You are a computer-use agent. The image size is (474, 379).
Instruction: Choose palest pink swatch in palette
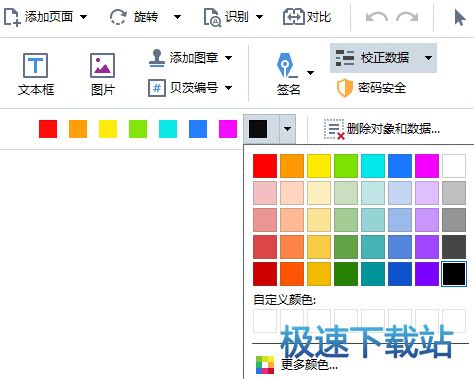point(265,193)
